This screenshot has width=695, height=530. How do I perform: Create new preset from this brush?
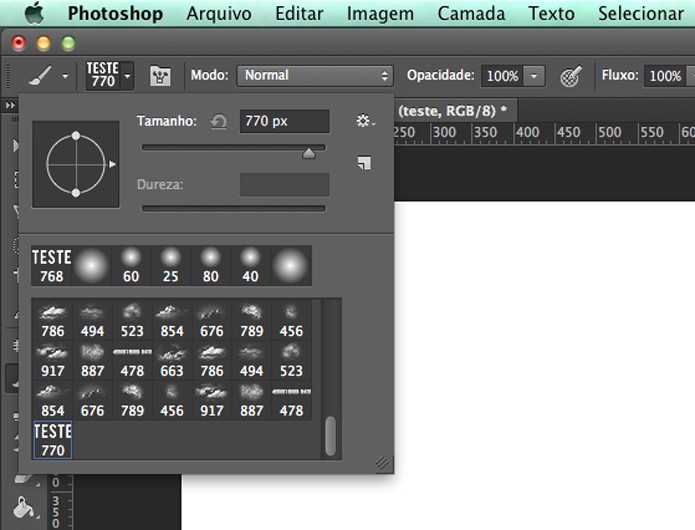pyautogui.click(x=364, y=163)
